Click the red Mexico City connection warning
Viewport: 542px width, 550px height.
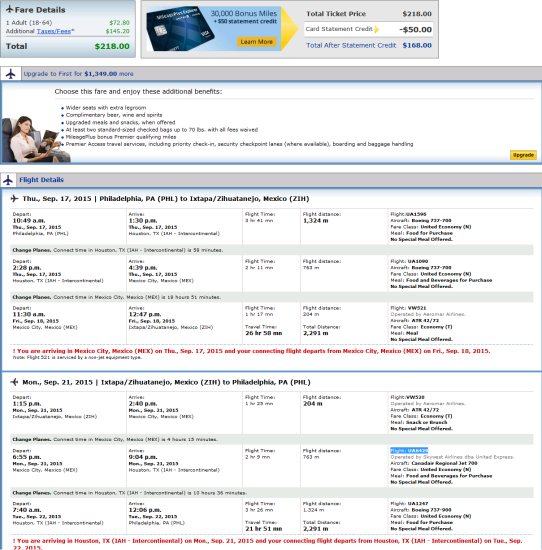(x=252, y=351)
